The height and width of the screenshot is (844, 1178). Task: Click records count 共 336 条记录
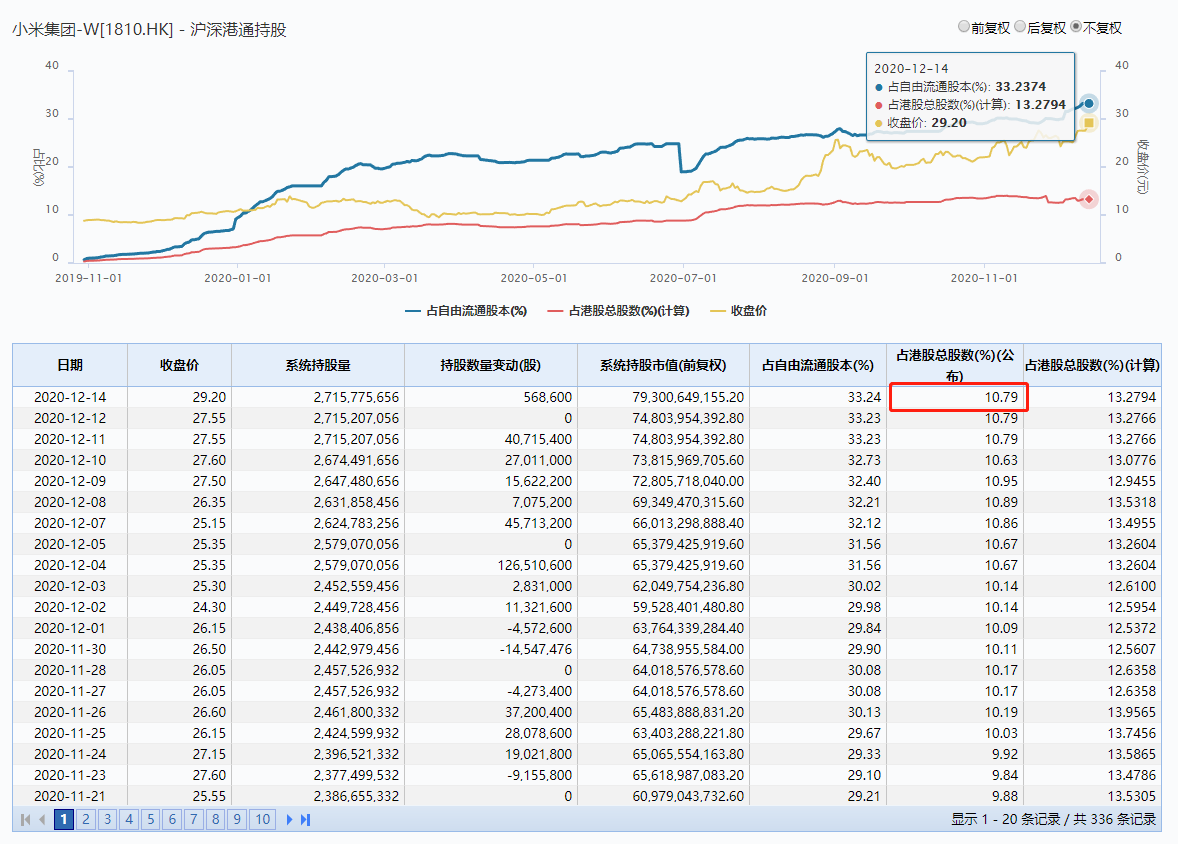(1114, 819)
